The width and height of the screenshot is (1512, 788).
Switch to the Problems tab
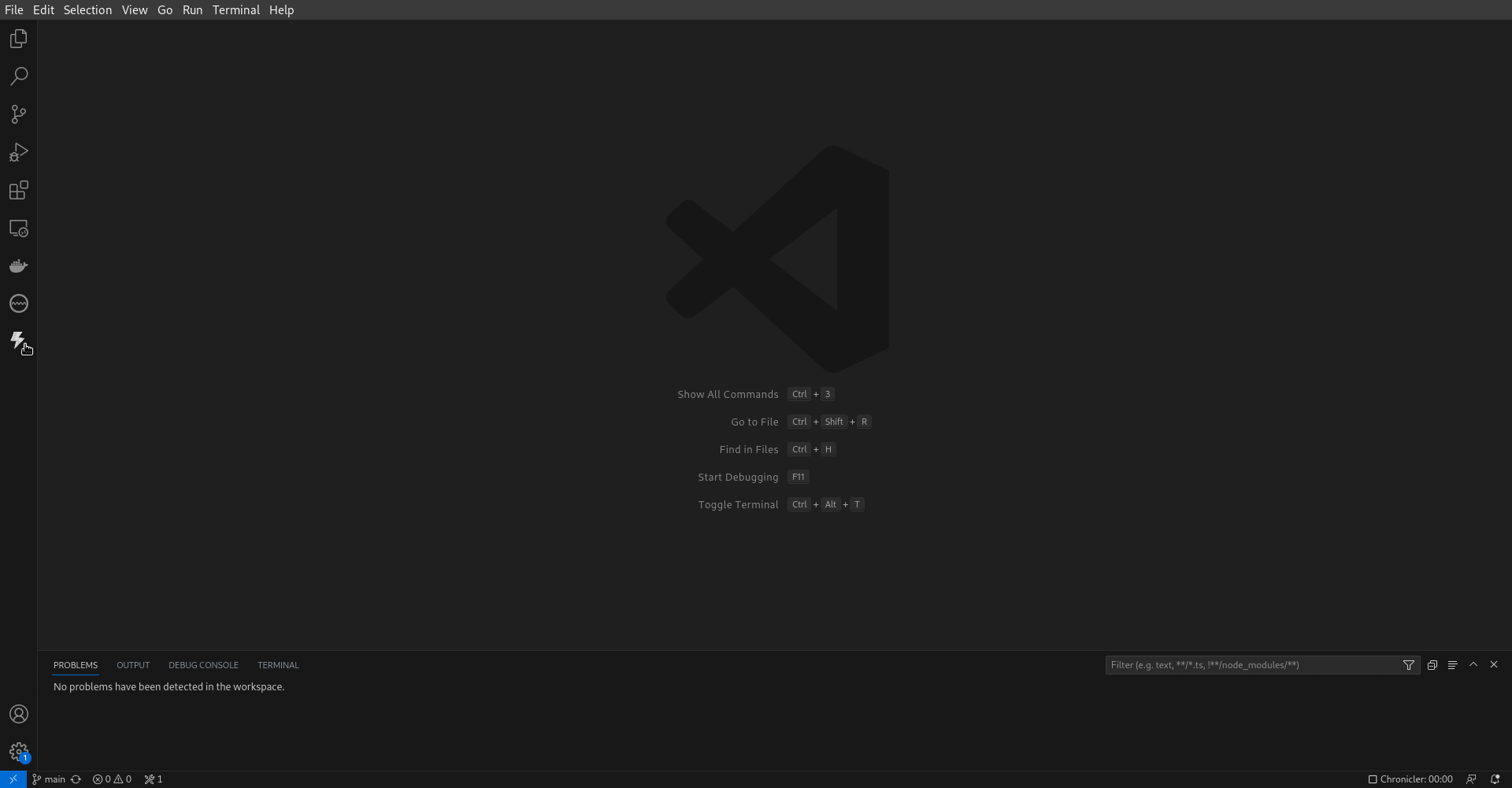(x=76, y=665)
